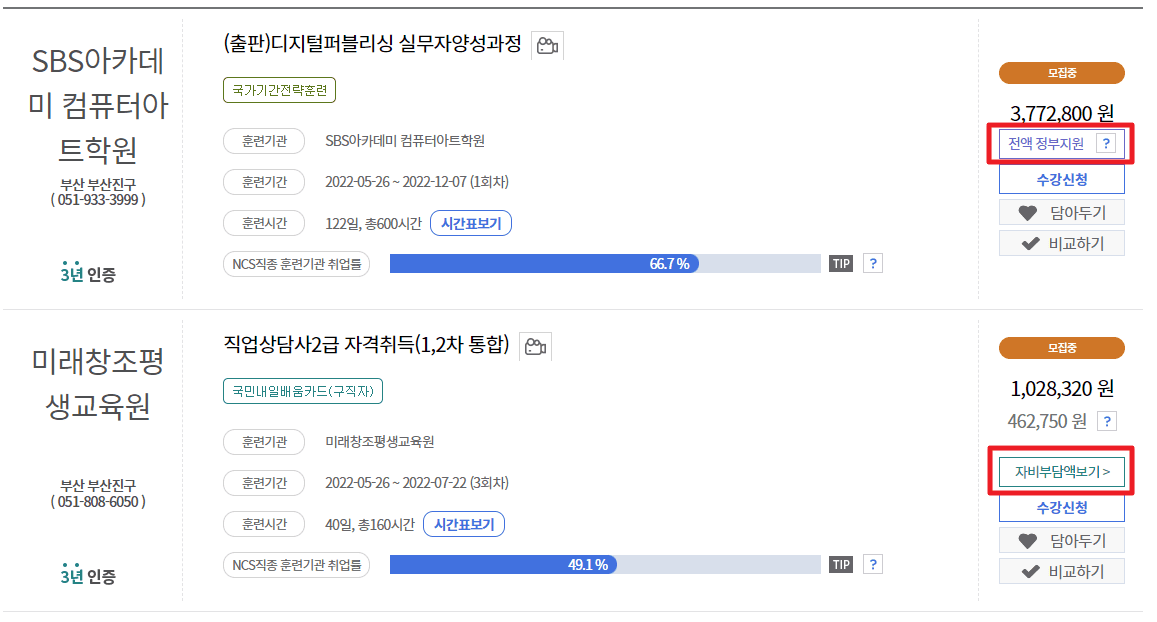Image resolution: width=1157 pixels, height=622 pixels.
Task: Click question mark beside first course employment rate
Action: [x=871, y=263]
